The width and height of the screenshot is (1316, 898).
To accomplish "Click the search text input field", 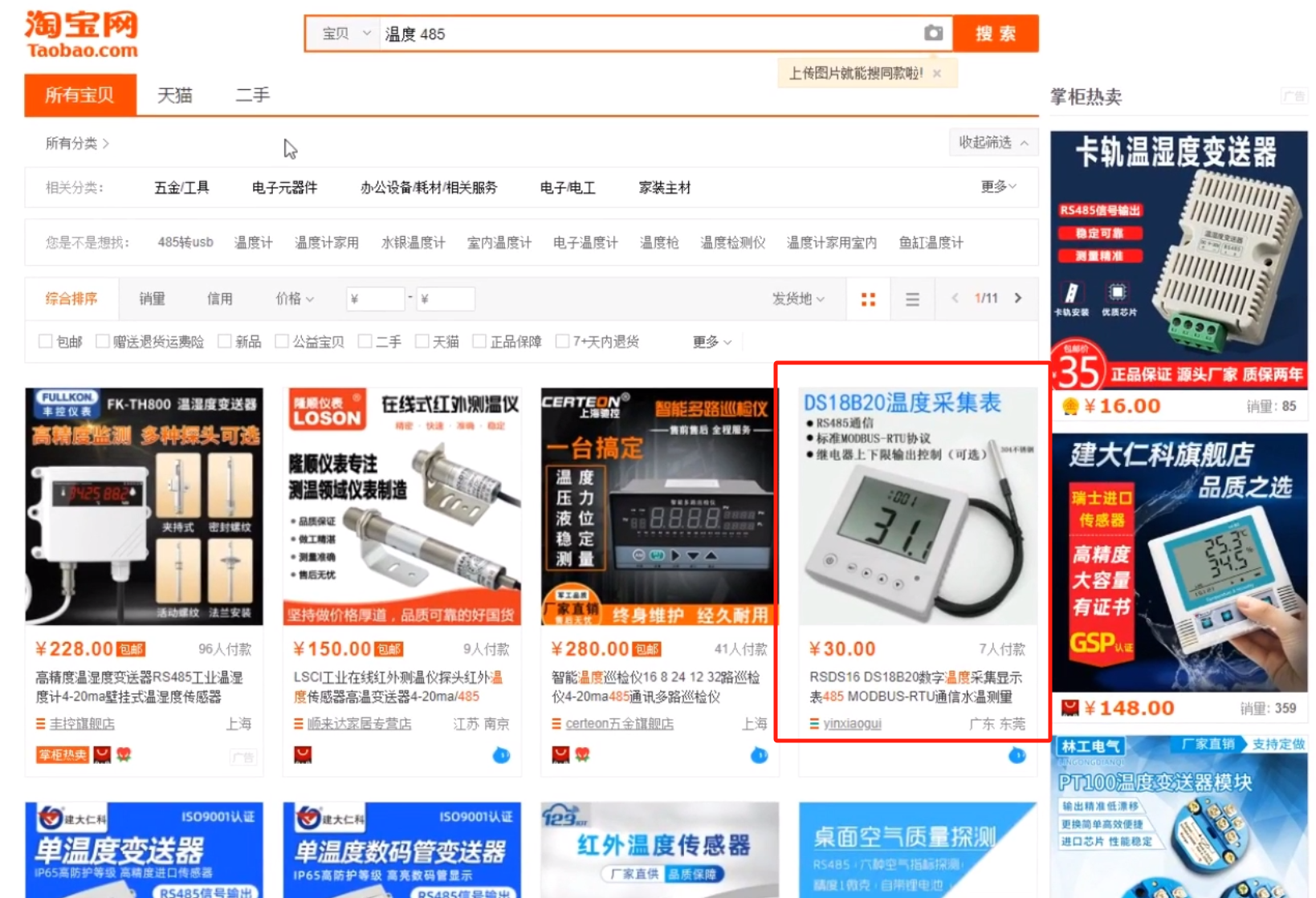I will tap(650, 34).
